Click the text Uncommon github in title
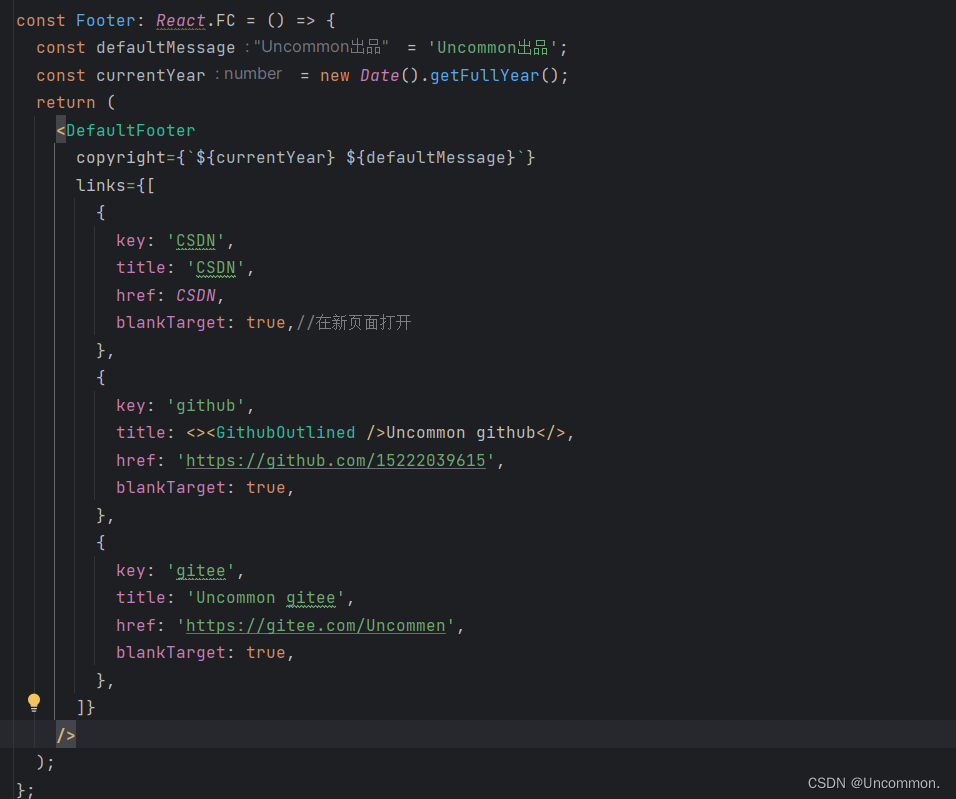Screen dimensions: 956x799 click(x=461, y=433)
